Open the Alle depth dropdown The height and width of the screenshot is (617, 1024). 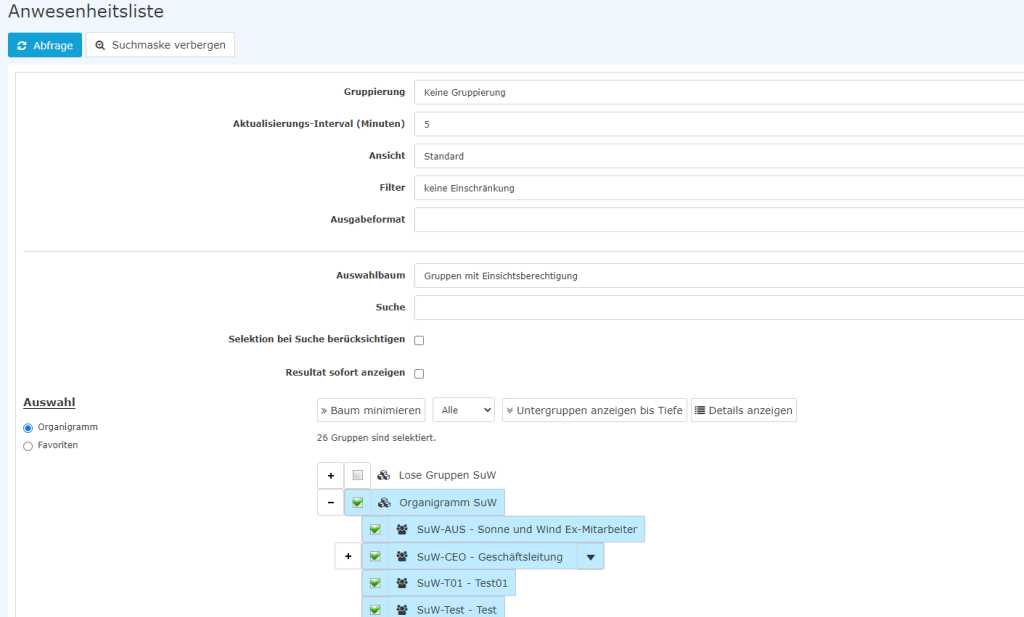pyautogui.click(x=464, y=410)
